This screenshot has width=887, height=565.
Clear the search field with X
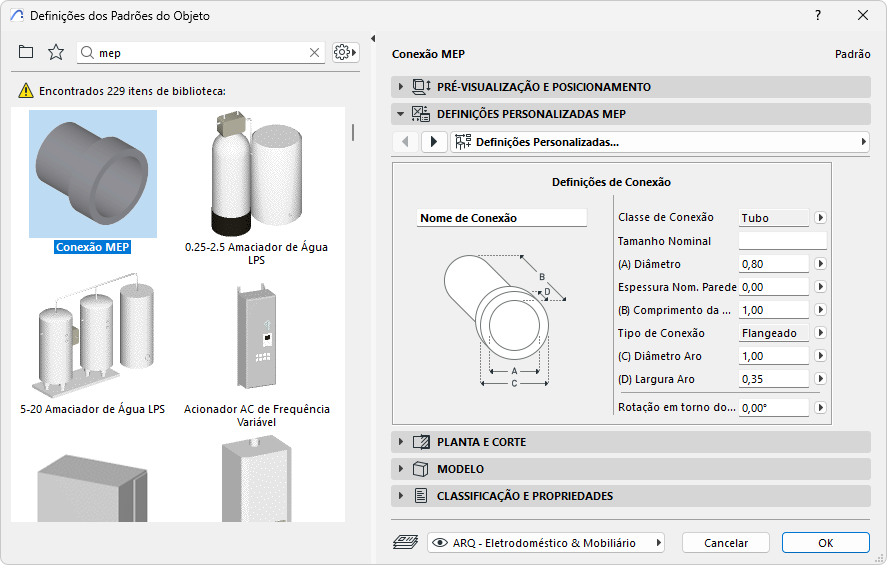314,53
